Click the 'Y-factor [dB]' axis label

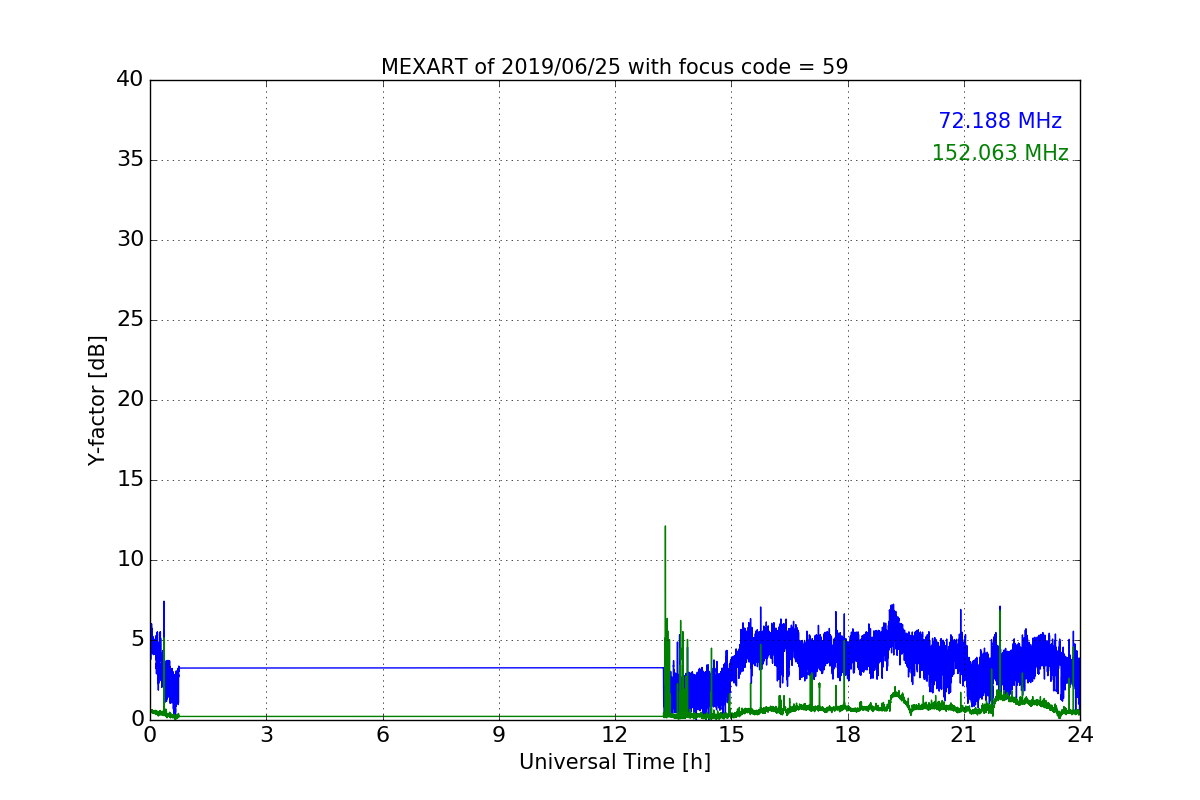[97, 400]
